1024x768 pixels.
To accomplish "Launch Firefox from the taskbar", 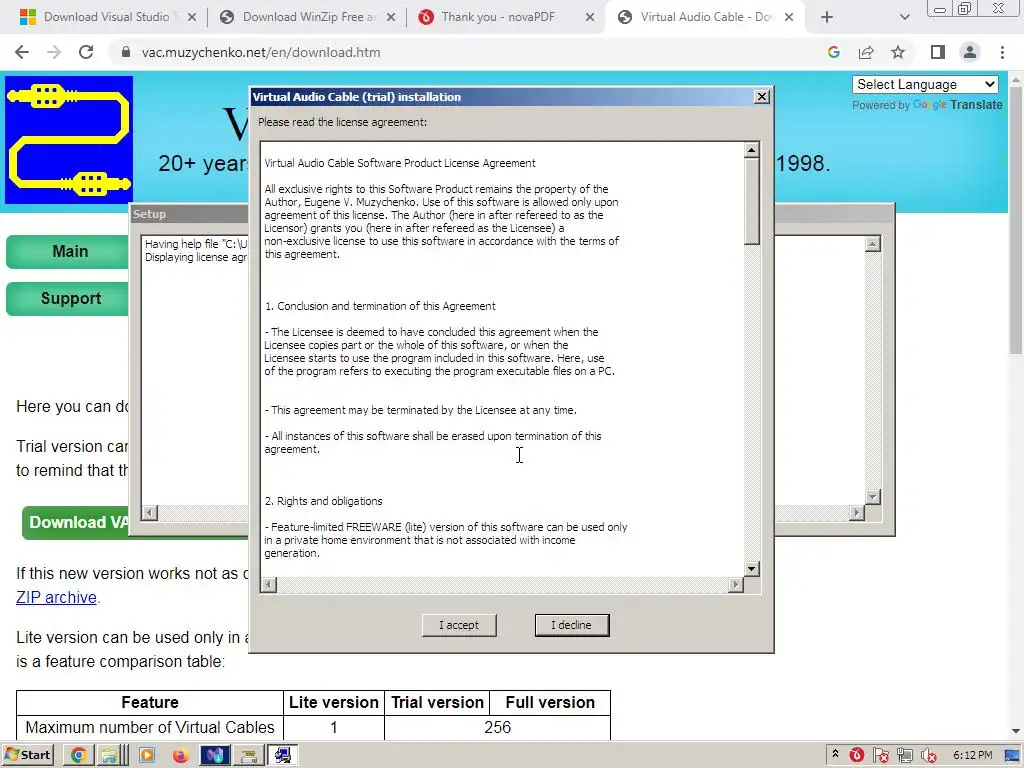I will [180, 756].
